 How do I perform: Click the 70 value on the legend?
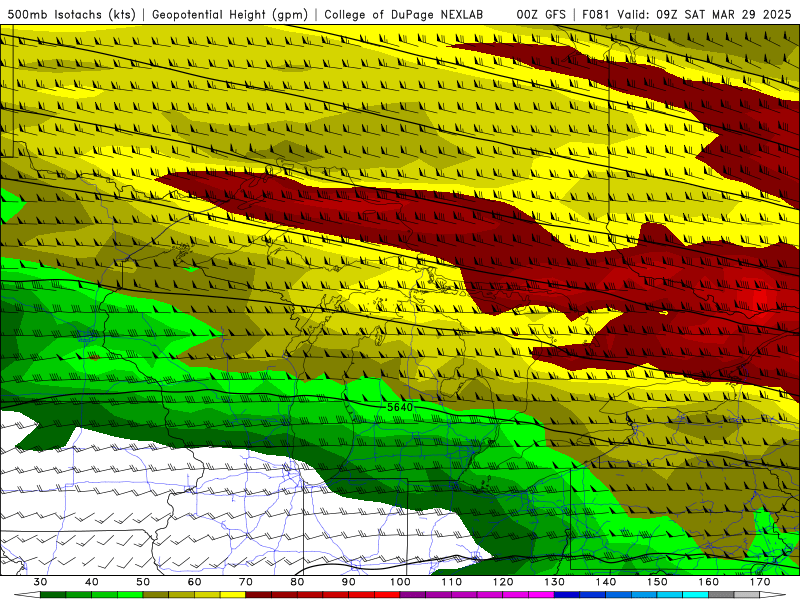point(246,582)
